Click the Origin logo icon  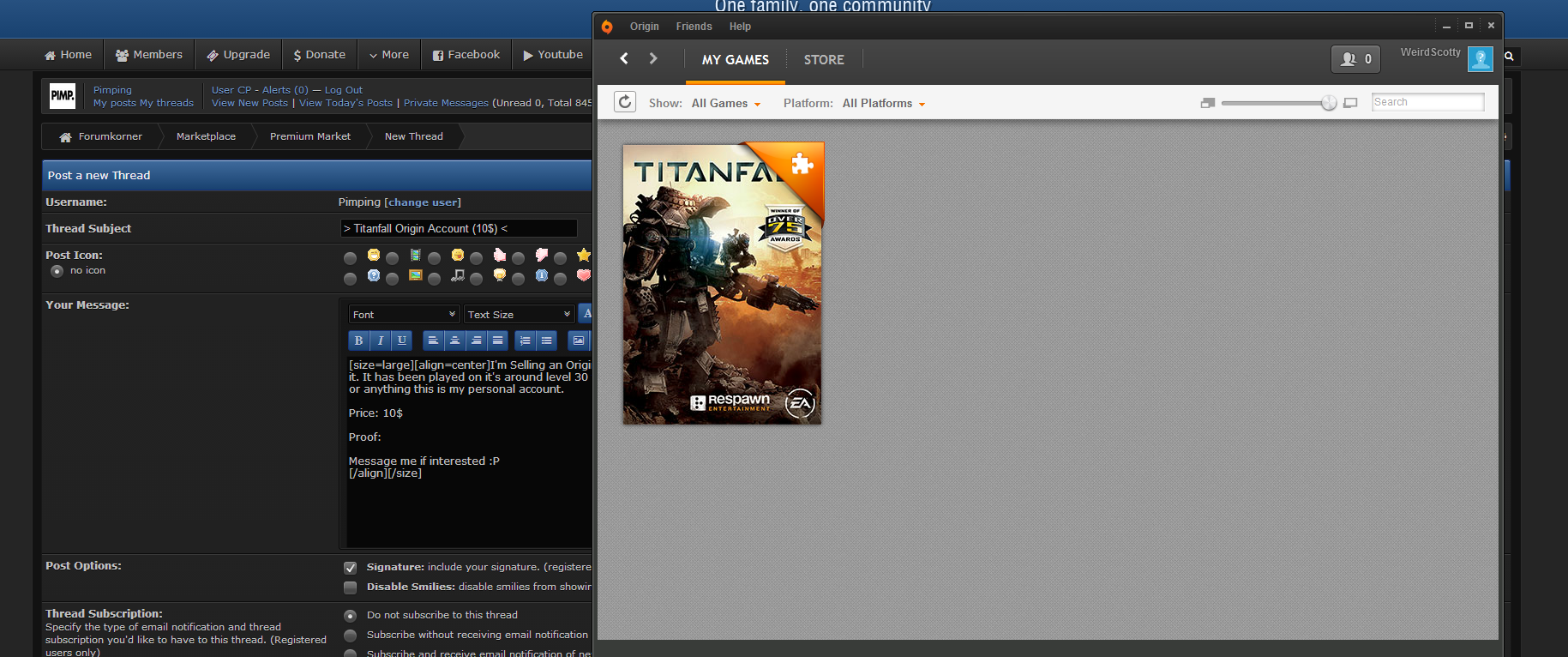[x=607, y=27]
